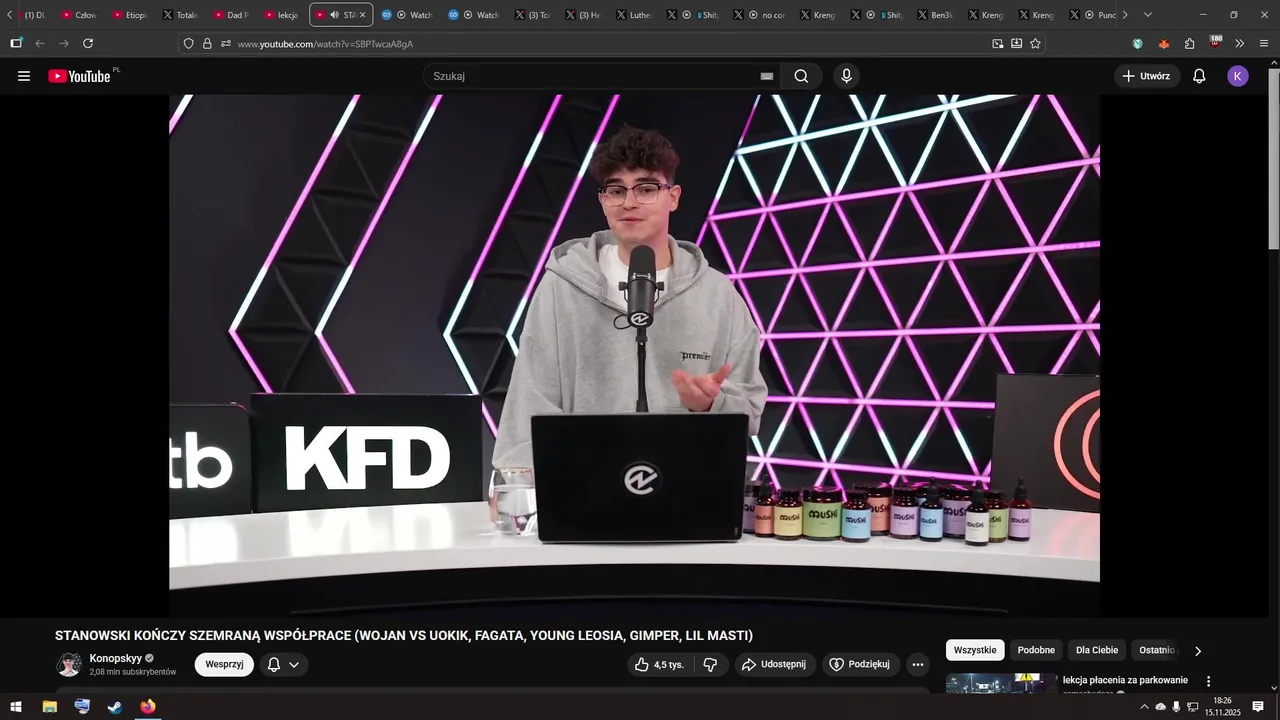The height and width of the screenshot is (720, 1280).
Task: Go forward with the browser forward arrow
Action: pos(64,43)
